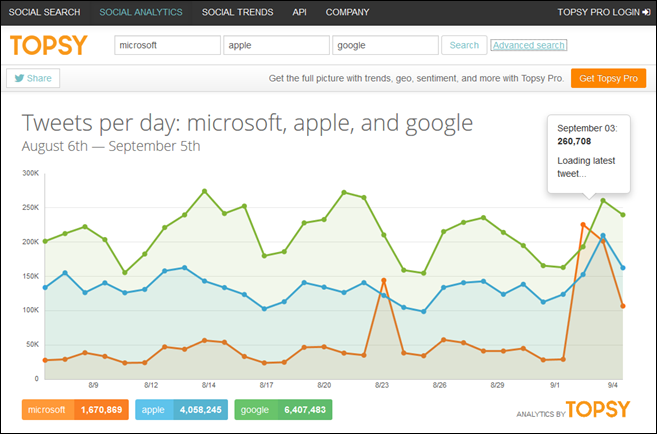Click the 9/1 x-axis date label
The height and width of the screenshot is (434, 657).
point(555,385)
